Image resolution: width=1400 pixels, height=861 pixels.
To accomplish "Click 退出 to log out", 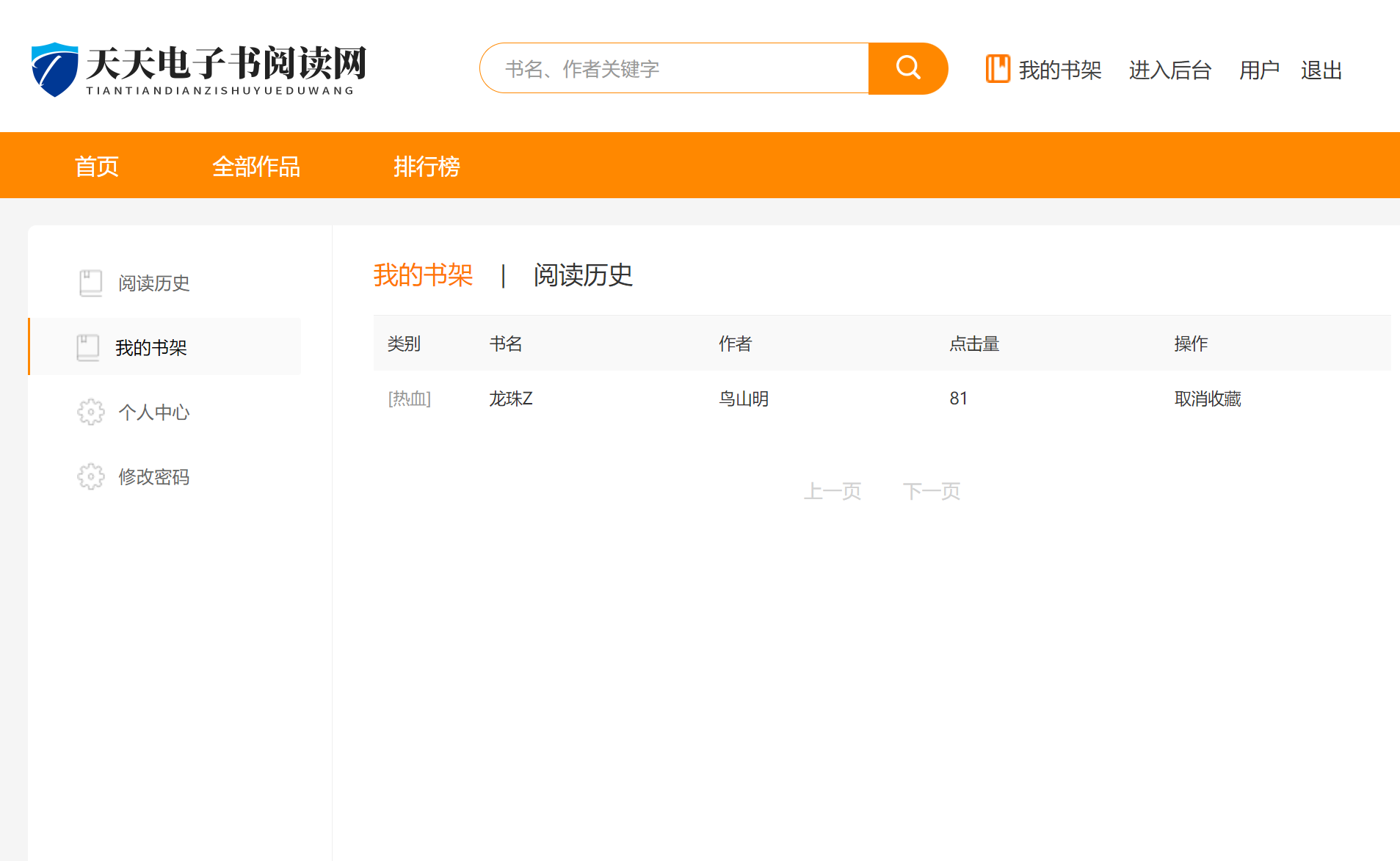I will pyautogui.click(x=1321, y=69).
